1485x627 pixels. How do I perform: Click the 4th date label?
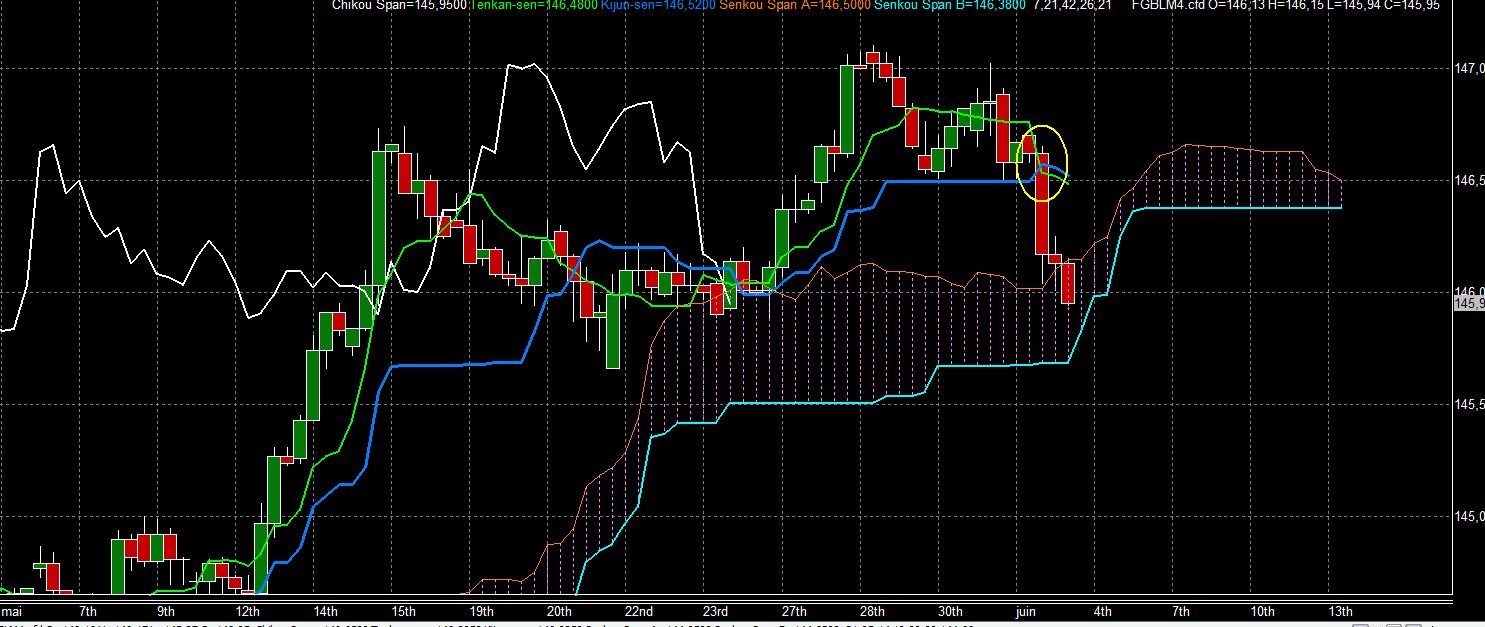pos(1103,611)
